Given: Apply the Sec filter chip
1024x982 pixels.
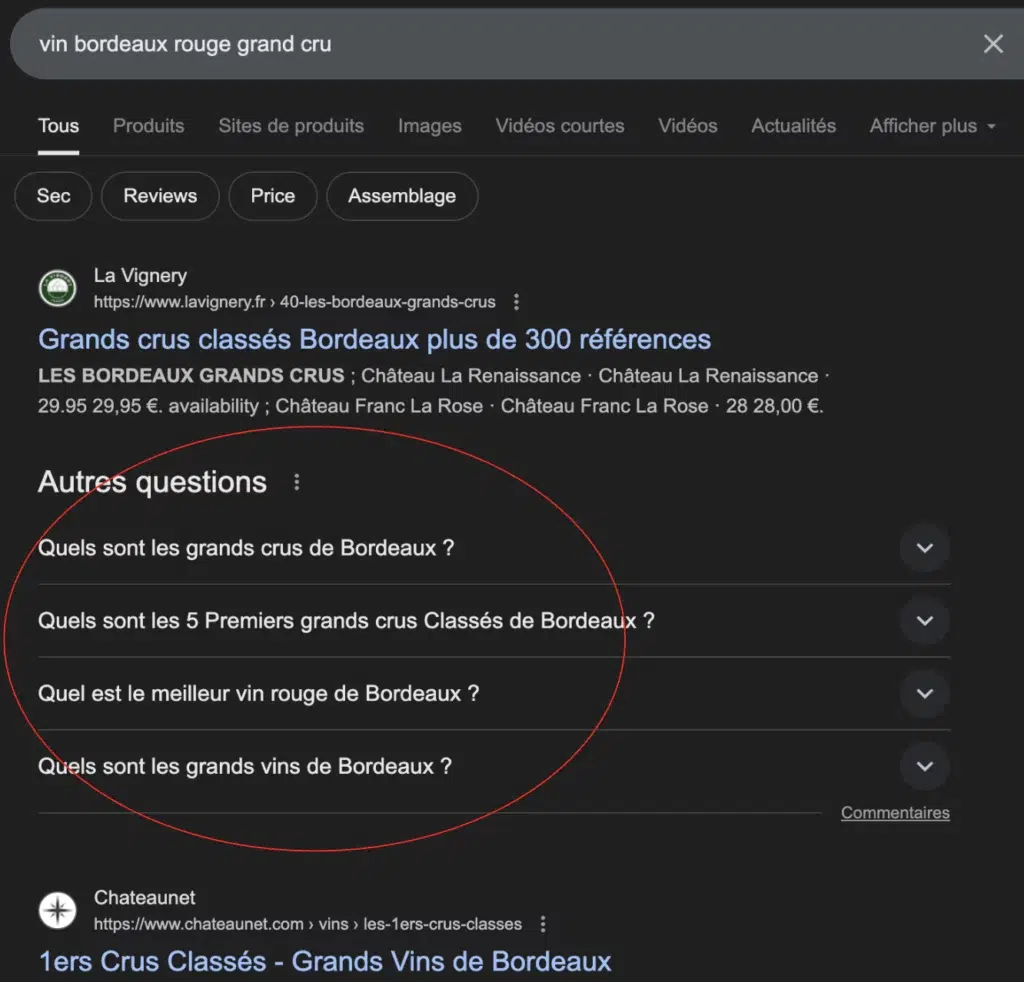Looking at the screenshot, I should [x=54, y=196].
